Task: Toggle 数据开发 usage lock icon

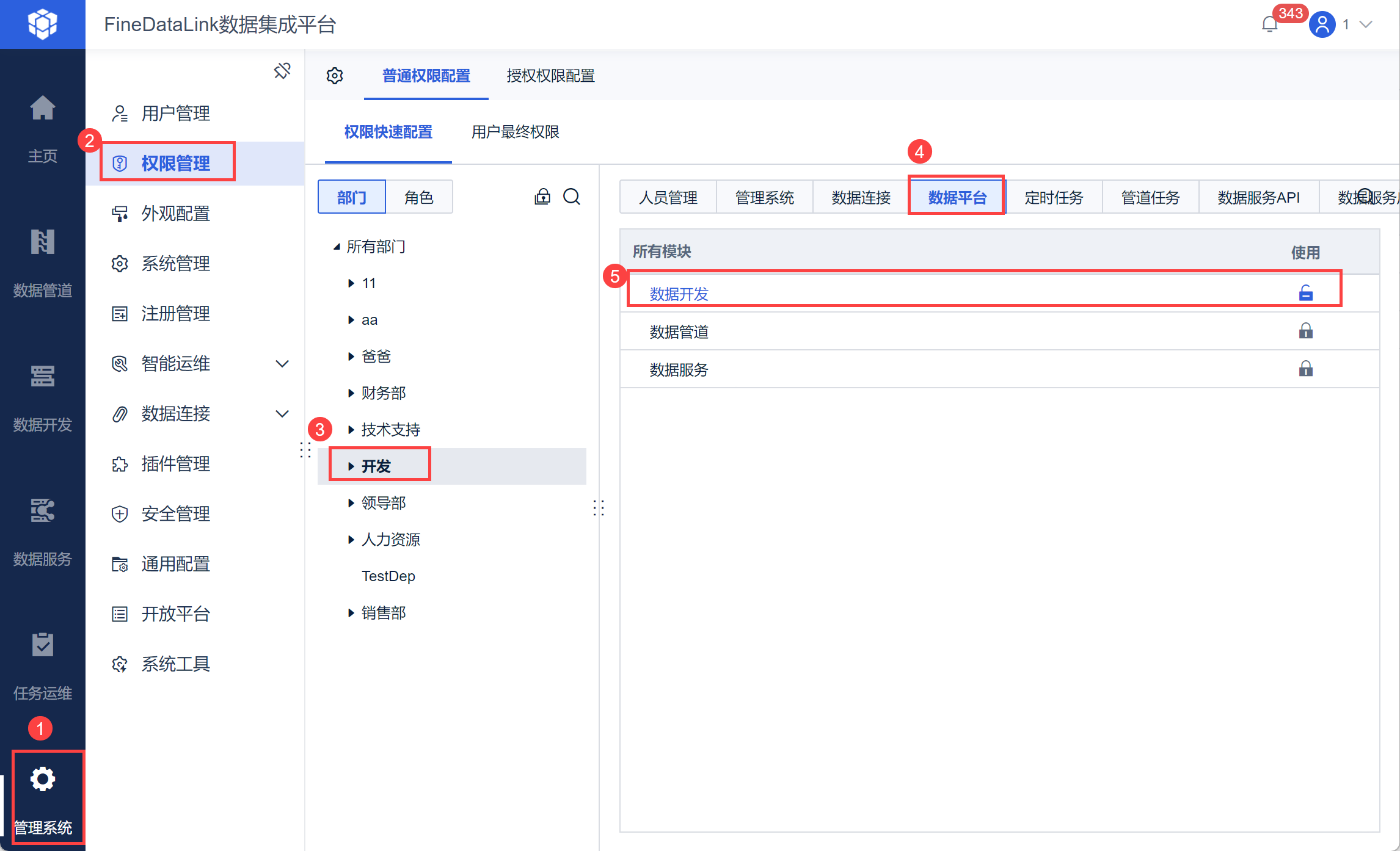Action: pyautogui.click(x=1305, y=293)
